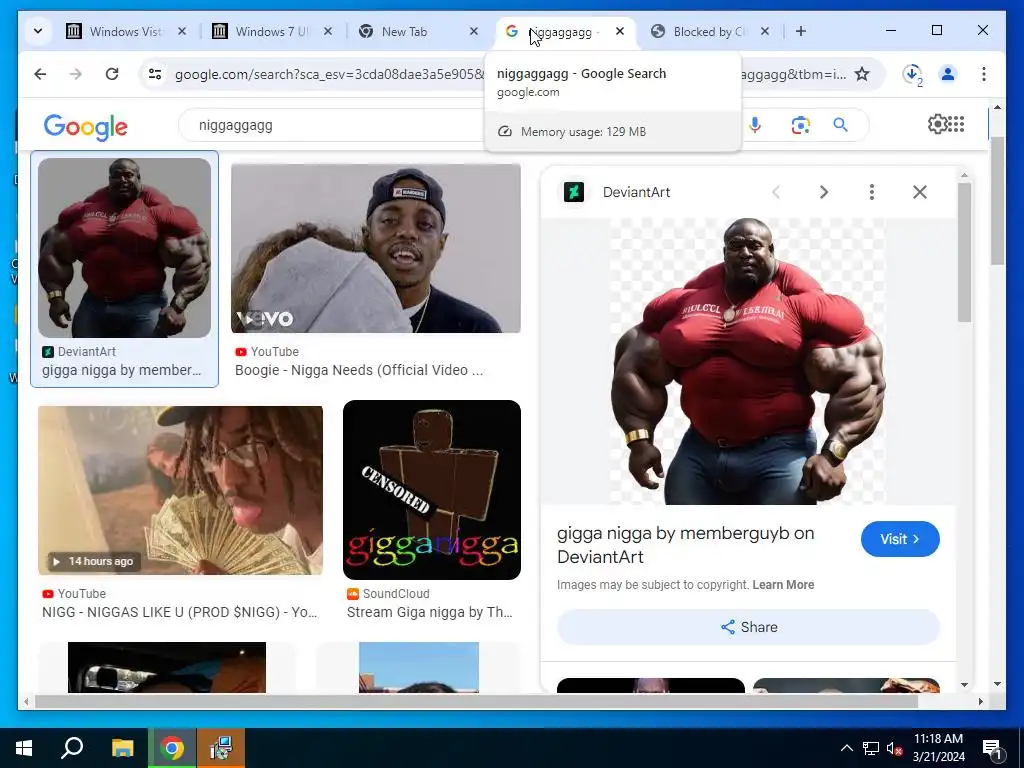
Task: Click the large preview image
Action: pos(748,361)
